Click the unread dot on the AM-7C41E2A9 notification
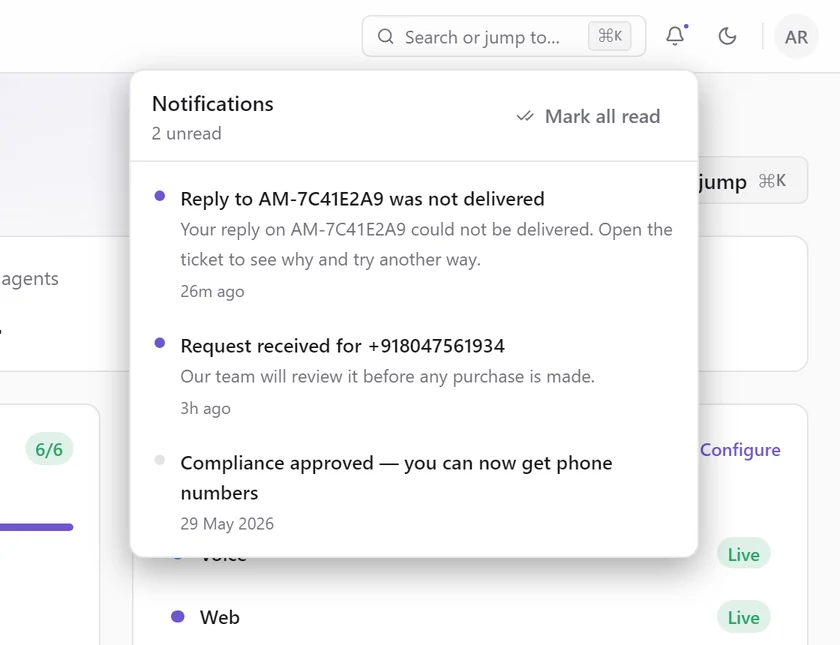 (x=160, y=196)
